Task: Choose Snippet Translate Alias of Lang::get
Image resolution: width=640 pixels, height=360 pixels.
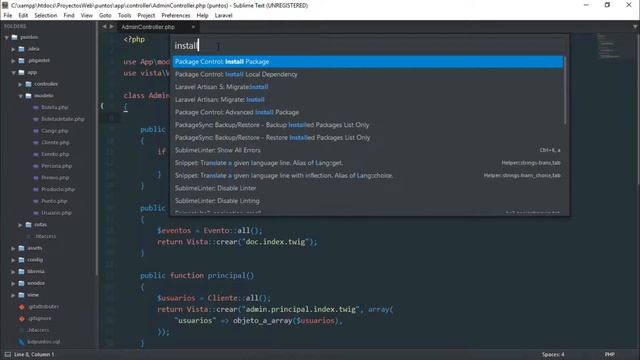Action: [x=368, y=163]
